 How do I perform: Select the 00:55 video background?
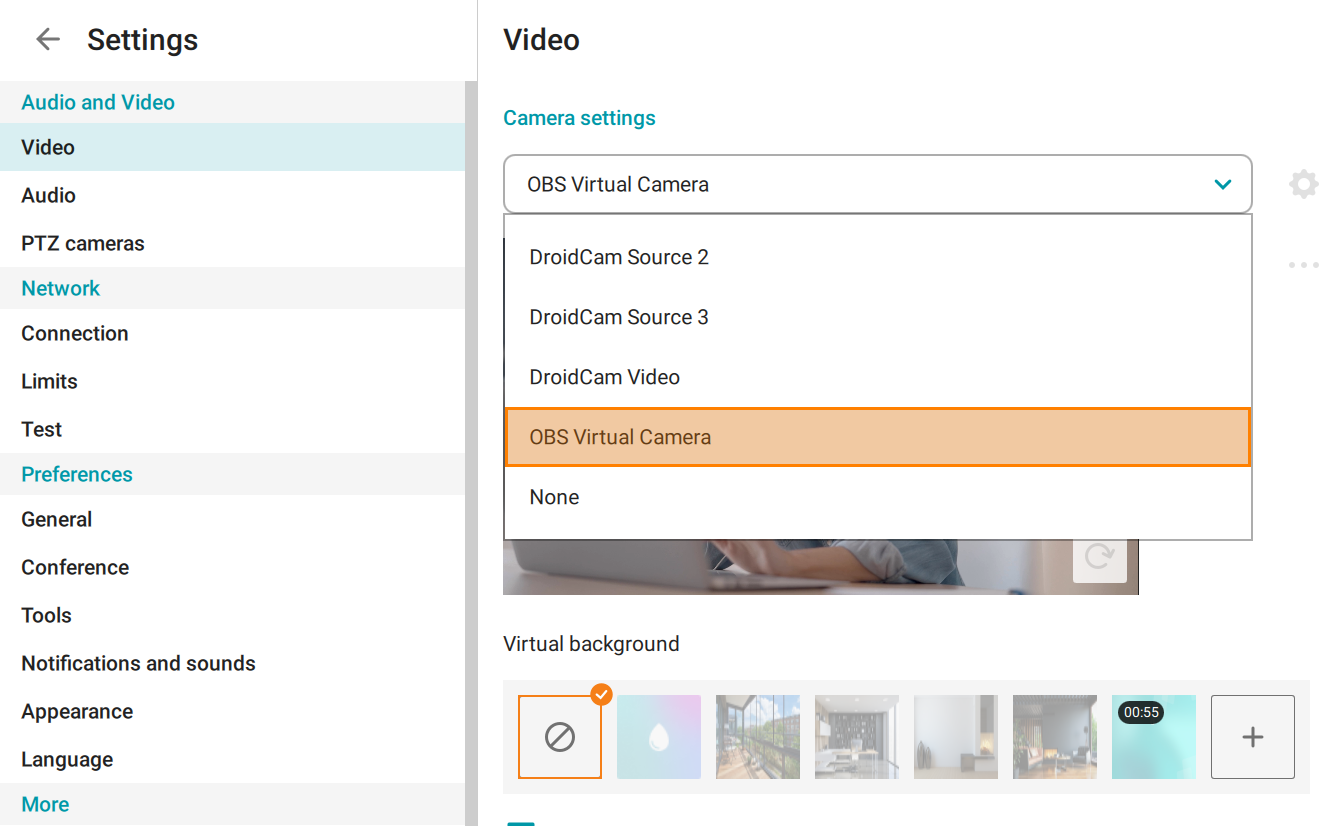(1153, 737)
